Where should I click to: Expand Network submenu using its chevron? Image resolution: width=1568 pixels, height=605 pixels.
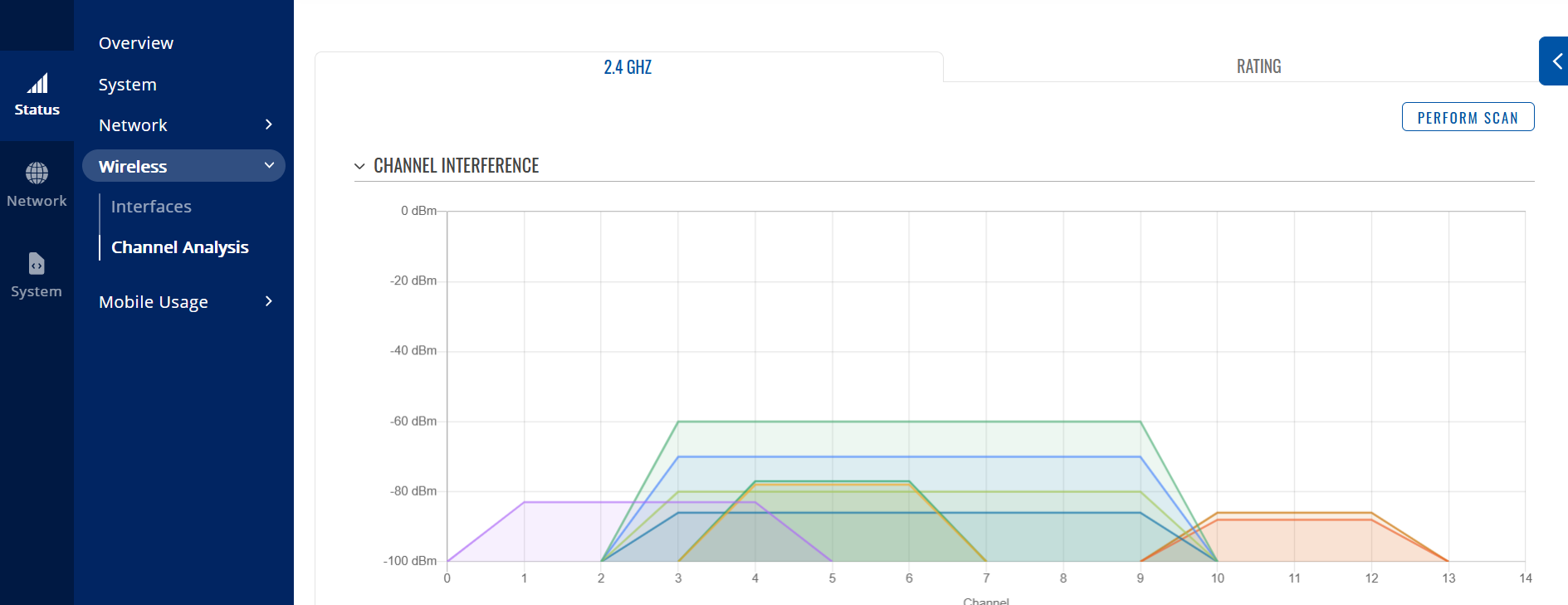coord(268,124)
